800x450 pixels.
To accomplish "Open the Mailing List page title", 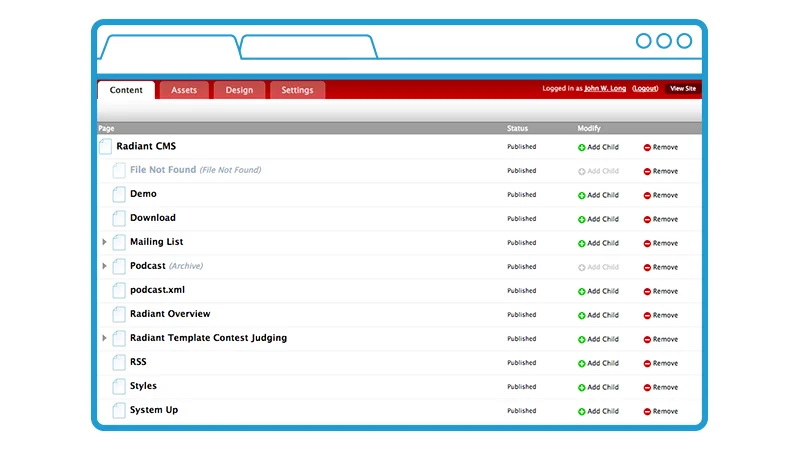I will (157, 241).
